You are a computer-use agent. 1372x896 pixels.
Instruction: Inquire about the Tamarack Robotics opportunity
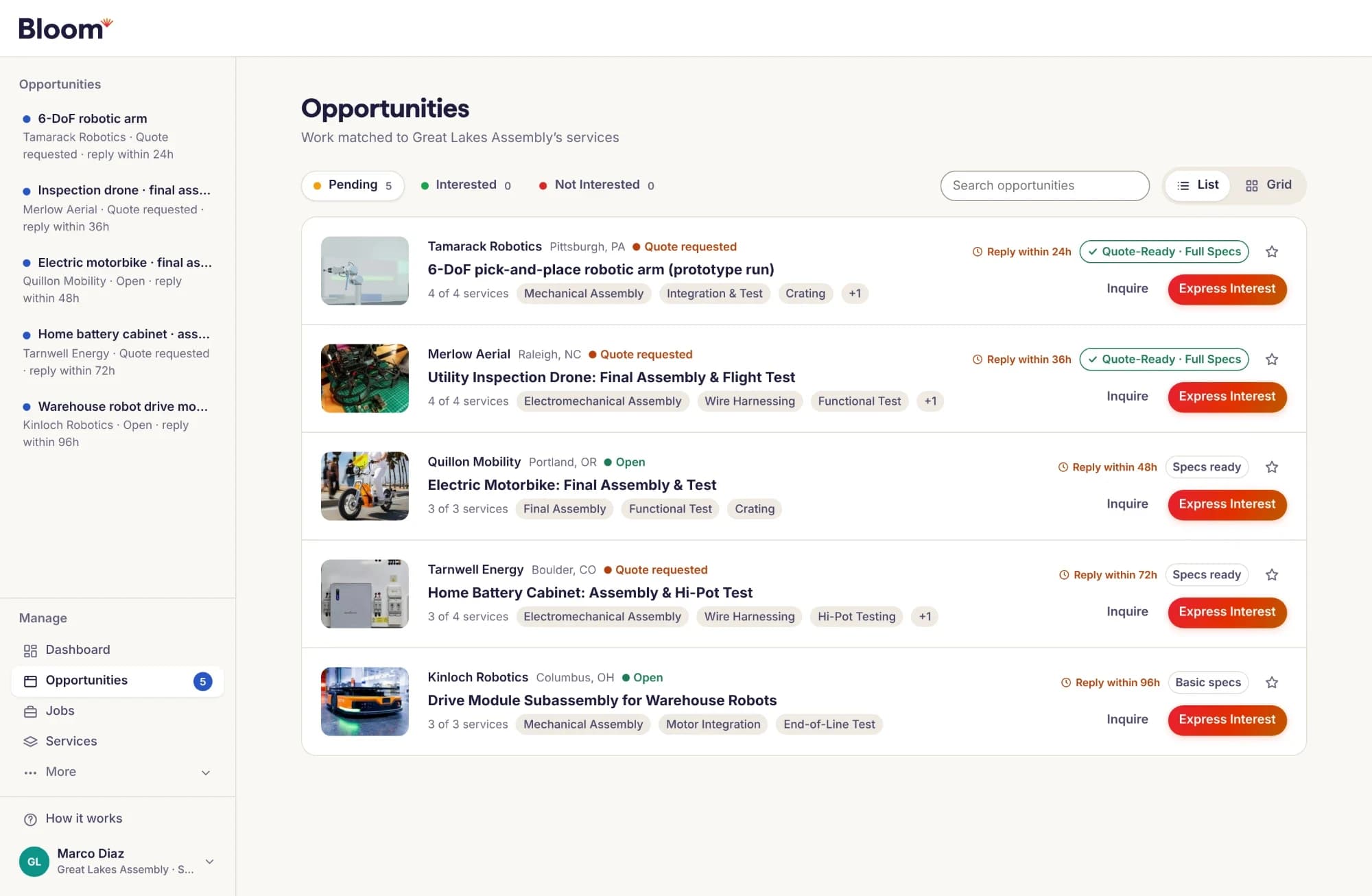pos(1127,289)
